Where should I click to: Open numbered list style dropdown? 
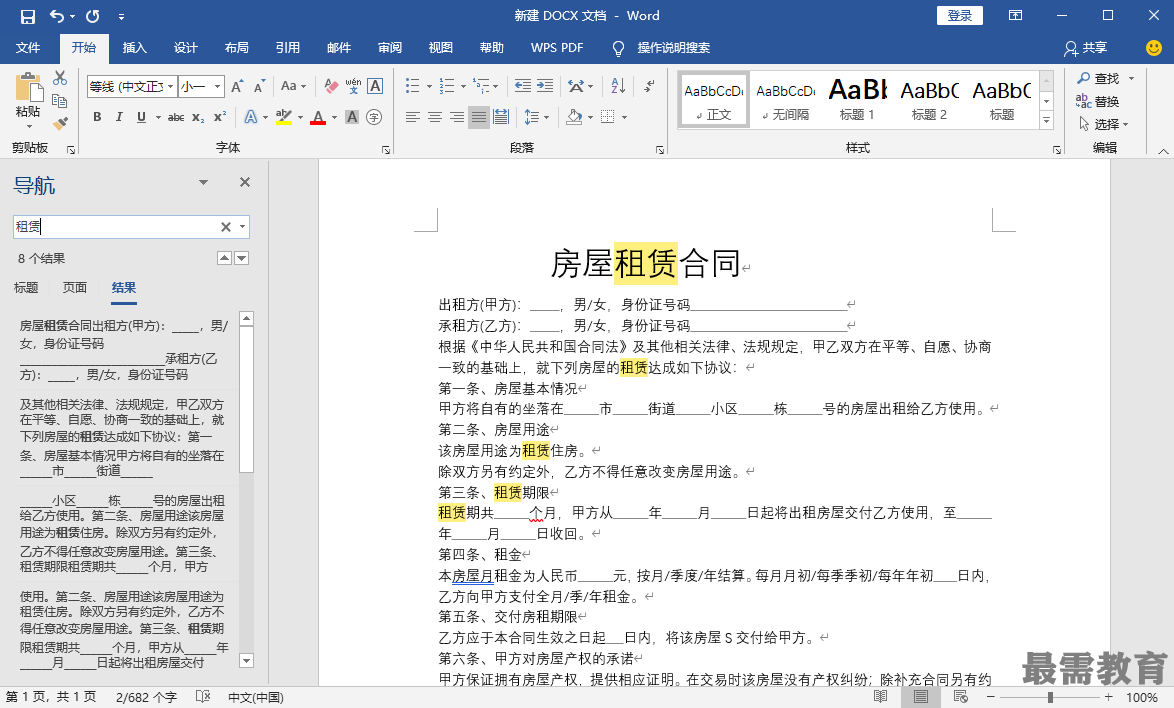[x=463, y=87]
